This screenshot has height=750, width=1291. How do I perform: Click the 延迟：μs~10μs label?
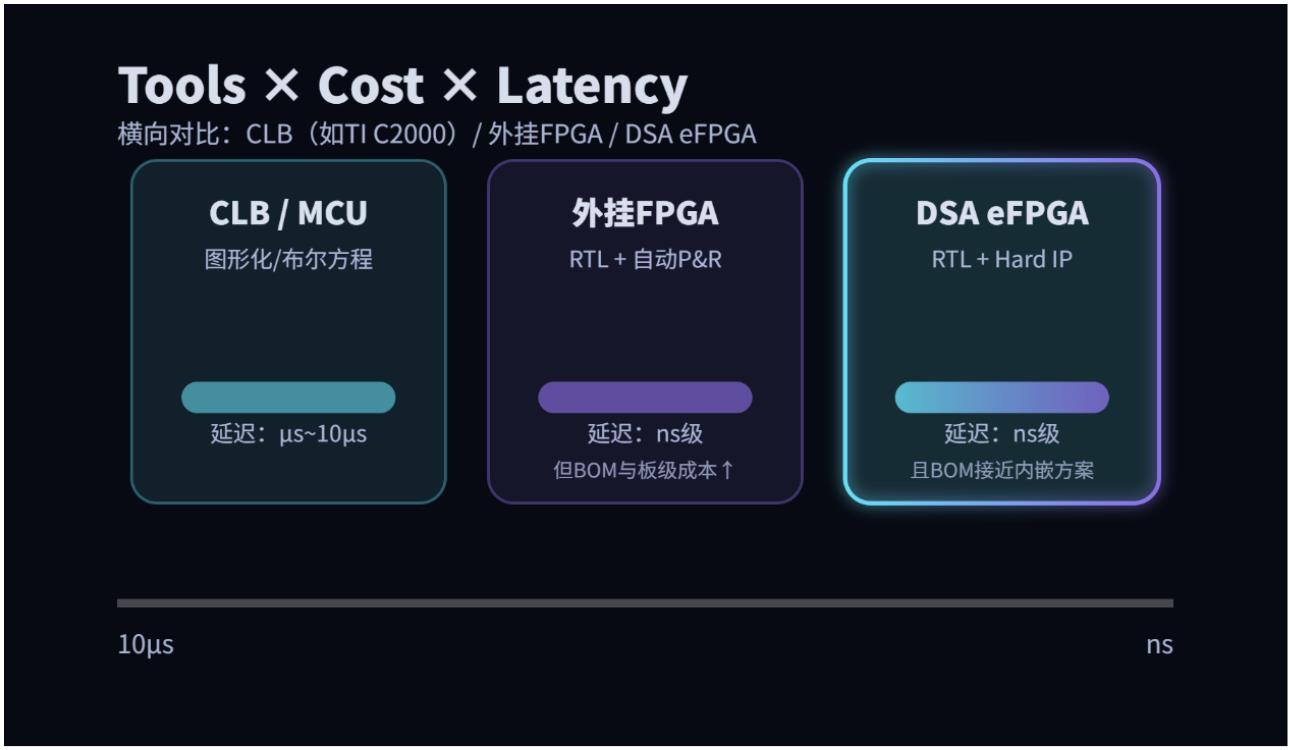click(x=288, y=435)
